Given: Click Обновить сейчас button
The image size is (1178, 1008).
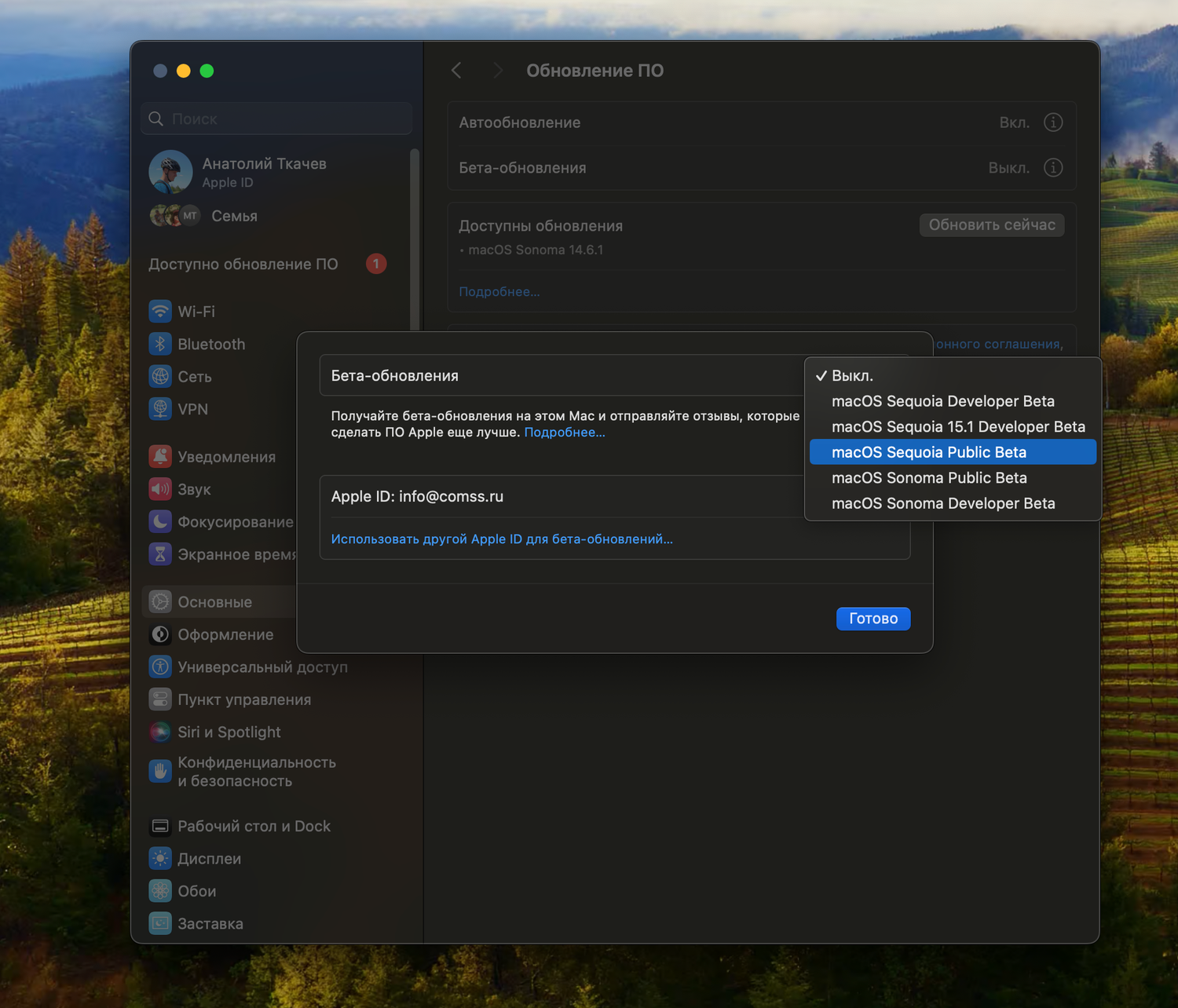Looking at the screenshot, I should pos(992,225).
